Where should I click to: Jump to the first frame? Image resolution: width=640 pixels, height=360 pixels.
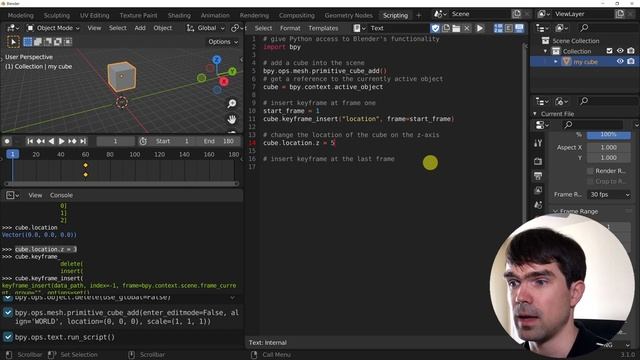pyautogui.click(x=30, y=141)
